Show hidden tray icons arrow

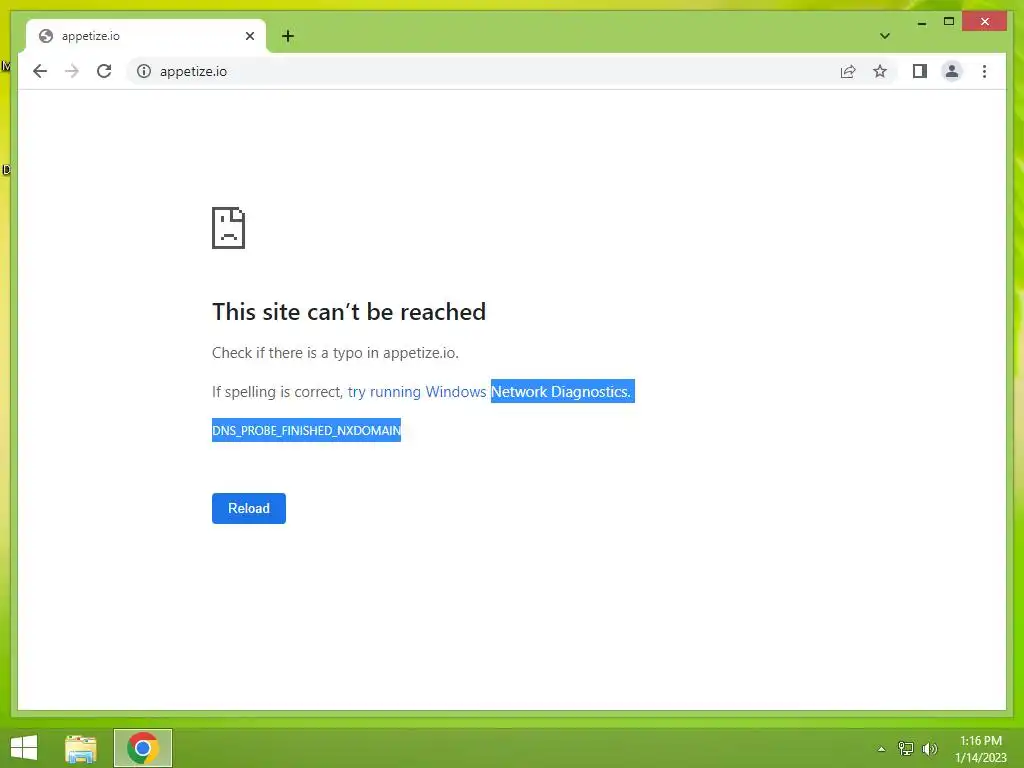pyautogui.click(x=881, y=749)
